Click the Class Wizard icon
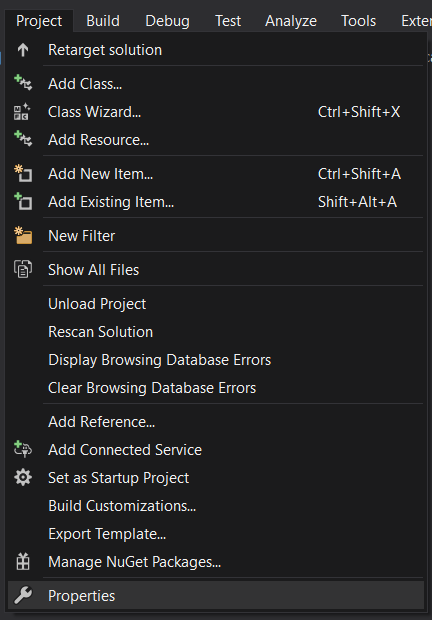 tap(22, 112)
